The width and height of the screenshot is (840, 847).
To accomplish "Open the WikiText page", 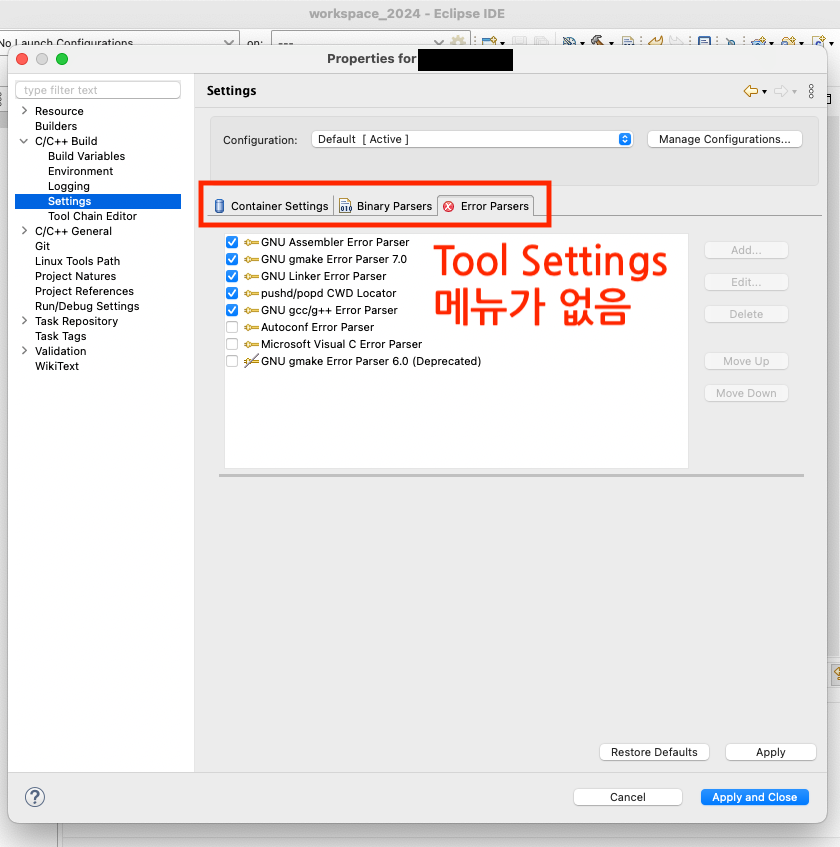I will coord(57,366).
